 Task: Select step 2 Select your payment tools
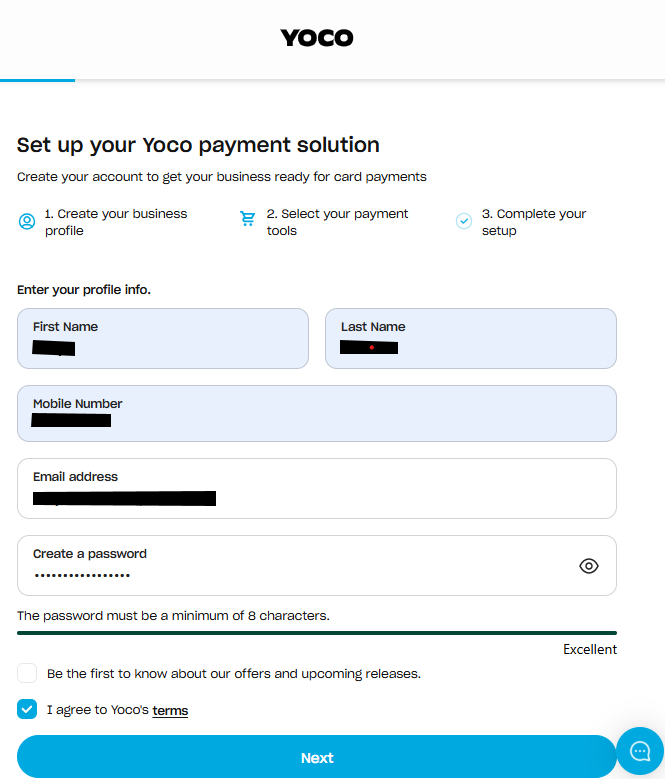pyautogui.click(x=337, y=222)
